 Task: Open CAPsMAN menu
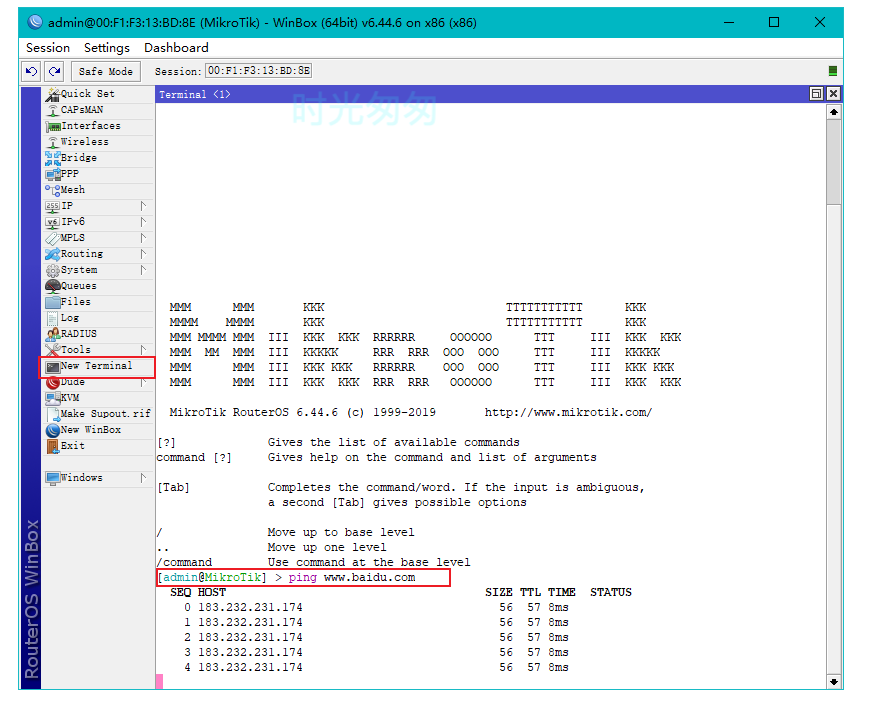(98, 110)
